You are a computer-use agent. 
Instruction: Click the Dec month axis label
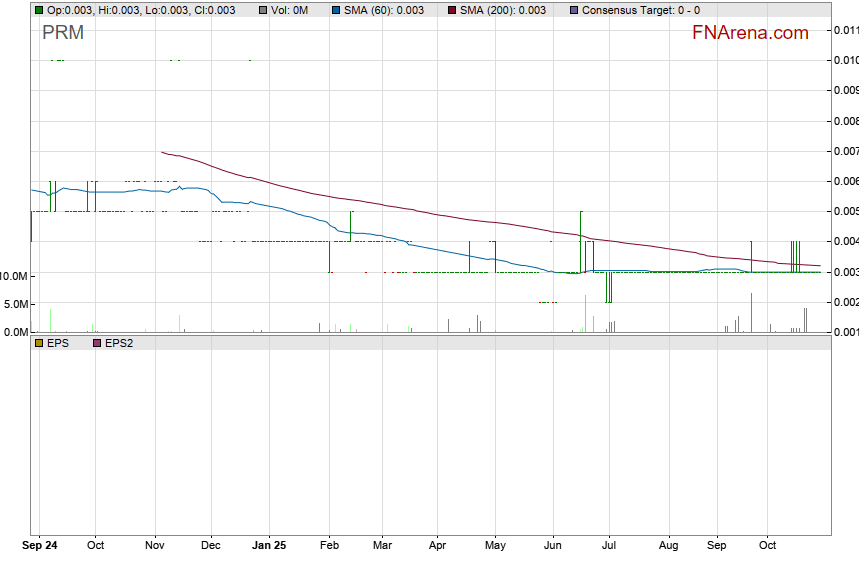[211, 546]
